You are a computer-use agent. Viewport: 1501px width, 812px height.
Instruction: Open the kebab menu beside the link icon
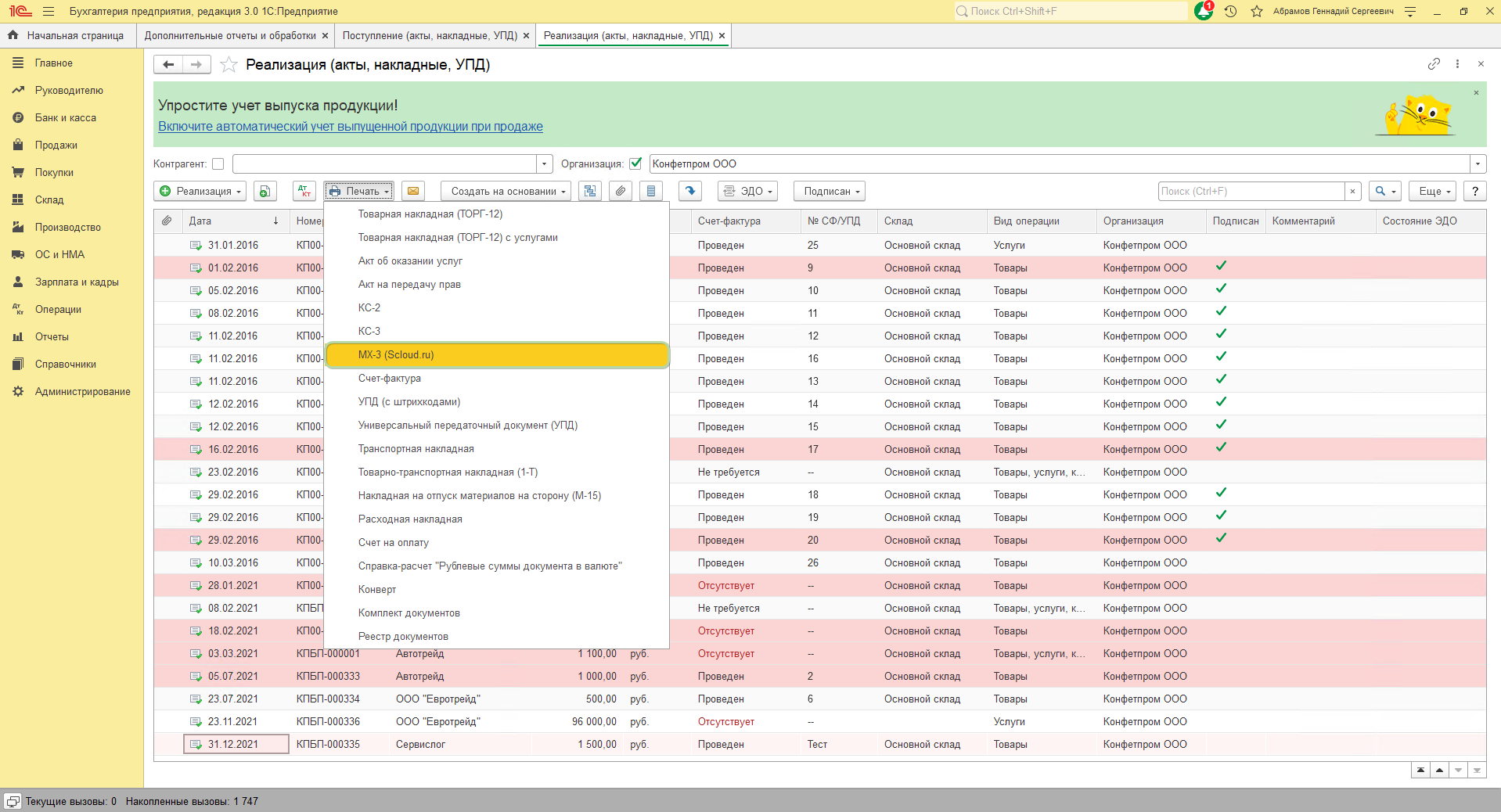click(1457, 64)
